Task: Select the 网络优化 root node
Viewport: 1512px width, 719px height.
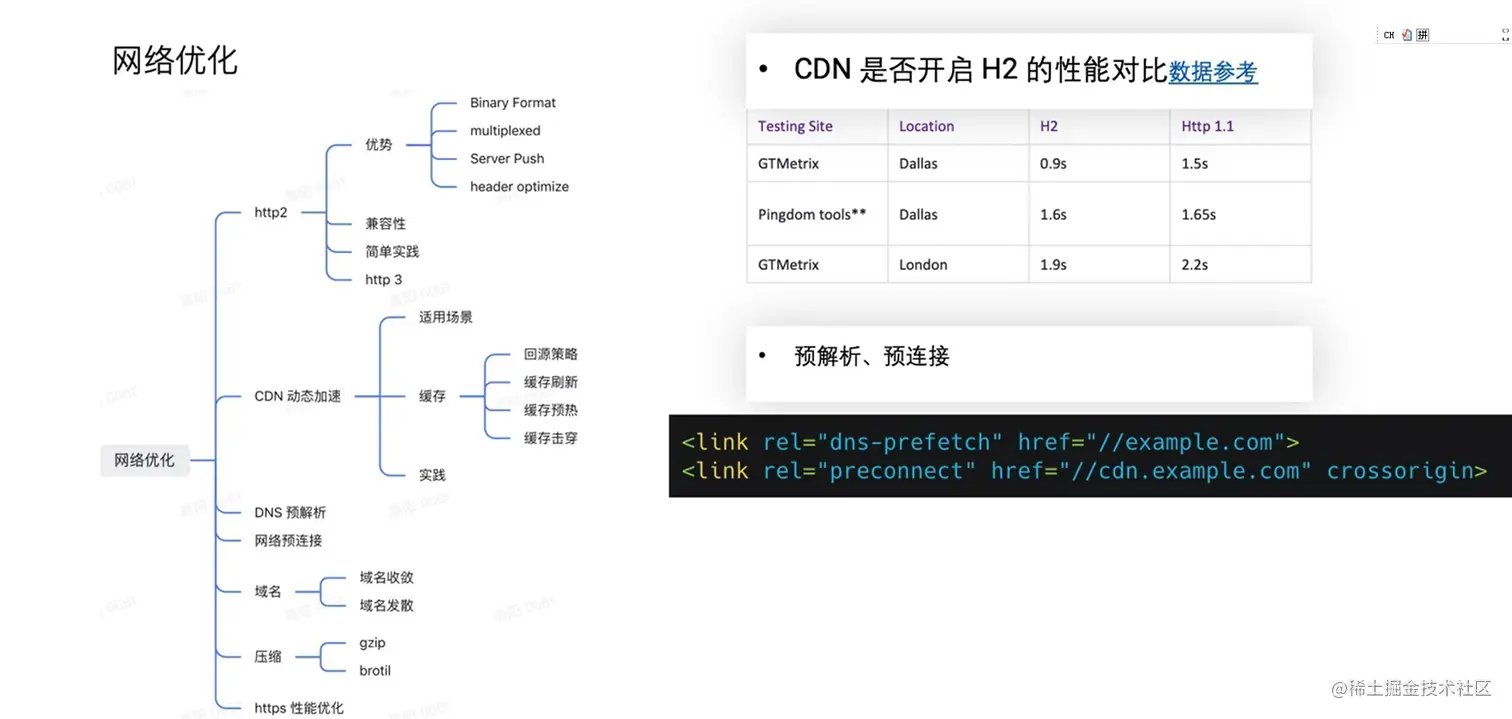Action: [145, 460]
